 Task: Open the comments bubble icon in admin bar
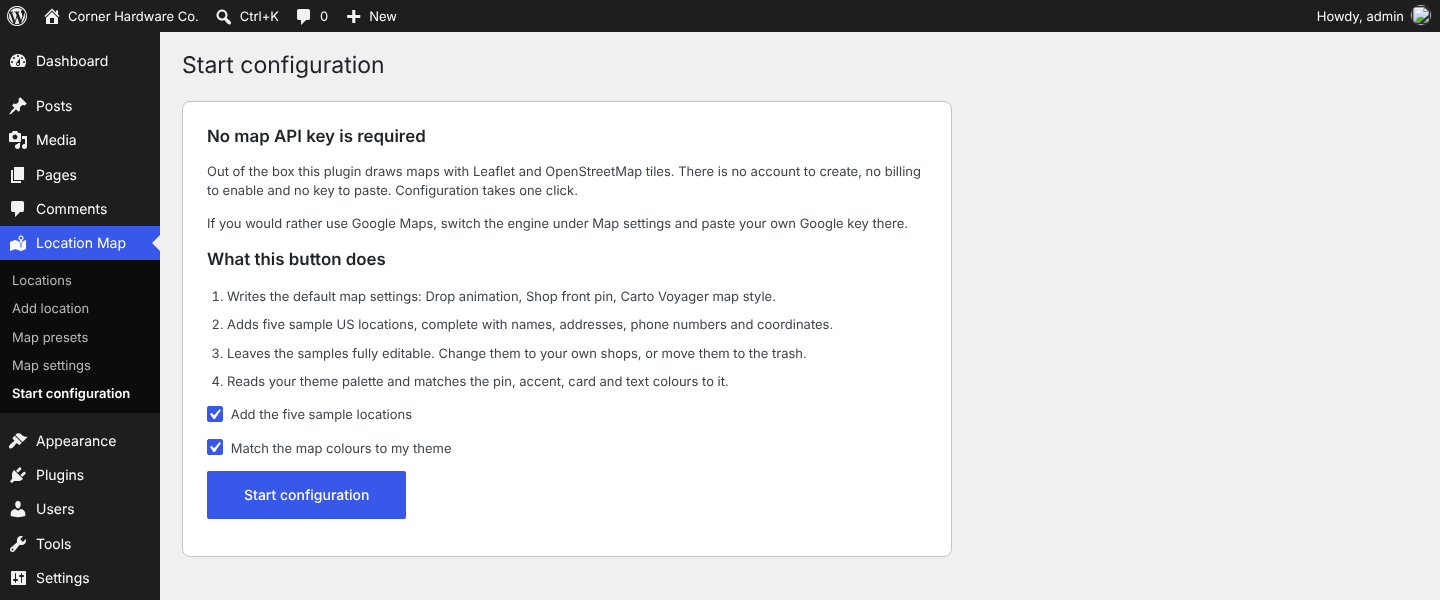(304, 17)
